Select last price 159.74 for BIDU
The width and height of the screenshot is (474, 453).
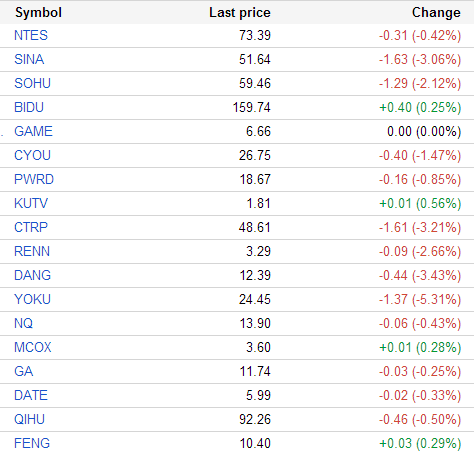tap(252, 107)
